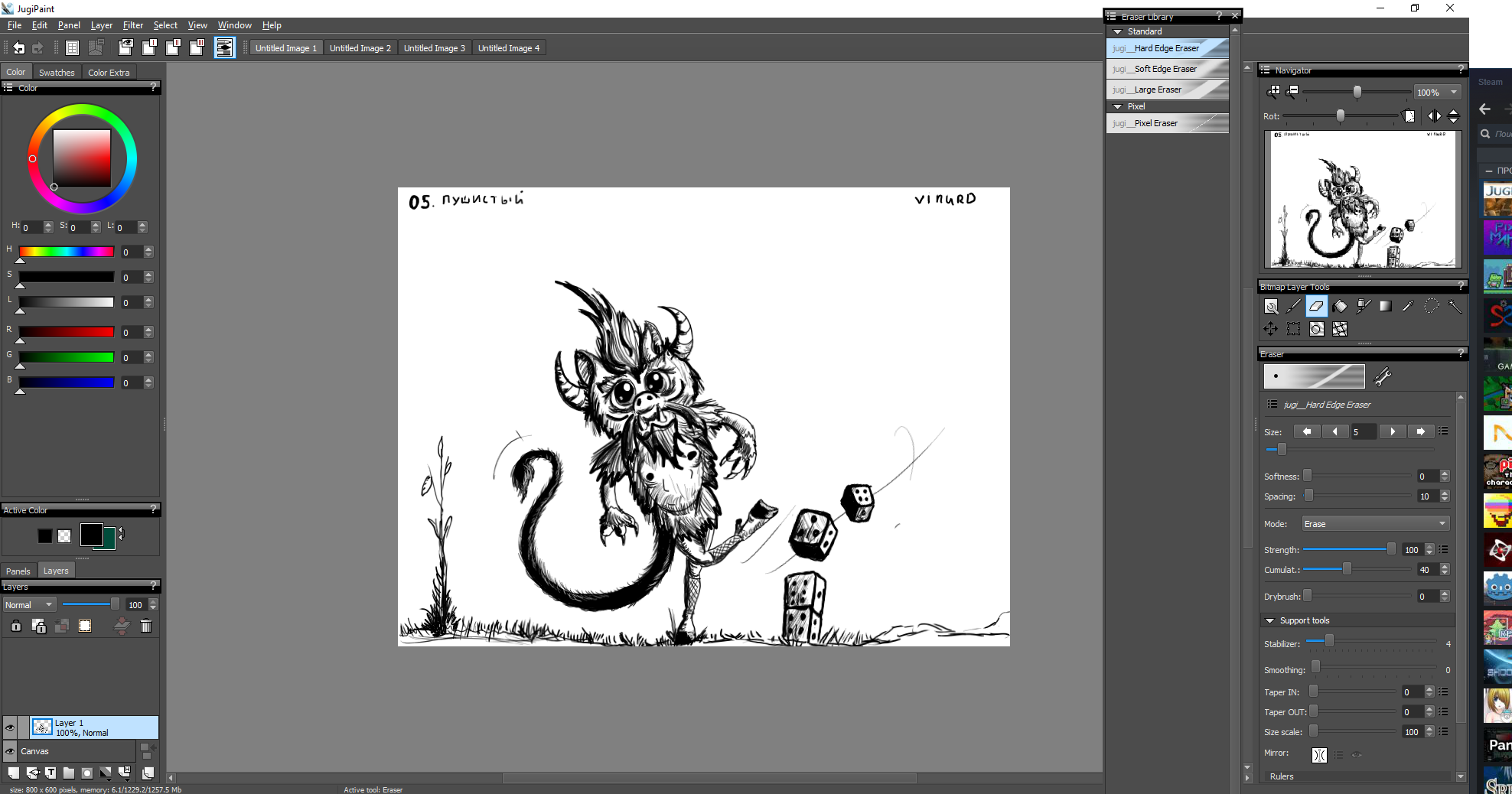Viewport: 1512px width, 794px height.
Task: Select the Brush tool in Bitmap Layer Tools
Action: 1293,307
